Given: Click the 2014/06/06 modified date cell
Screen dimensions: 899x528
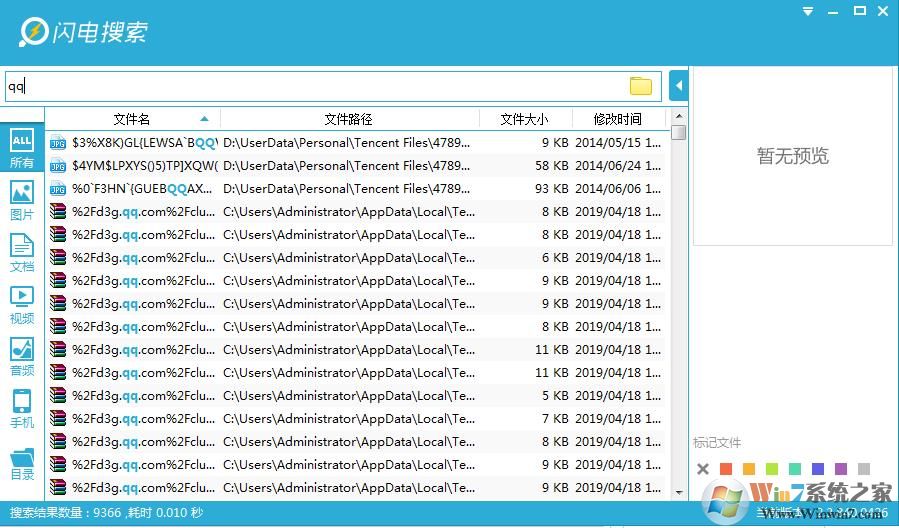Looking at the screenshot, I should pyautogui.click(x=618, y=189).
